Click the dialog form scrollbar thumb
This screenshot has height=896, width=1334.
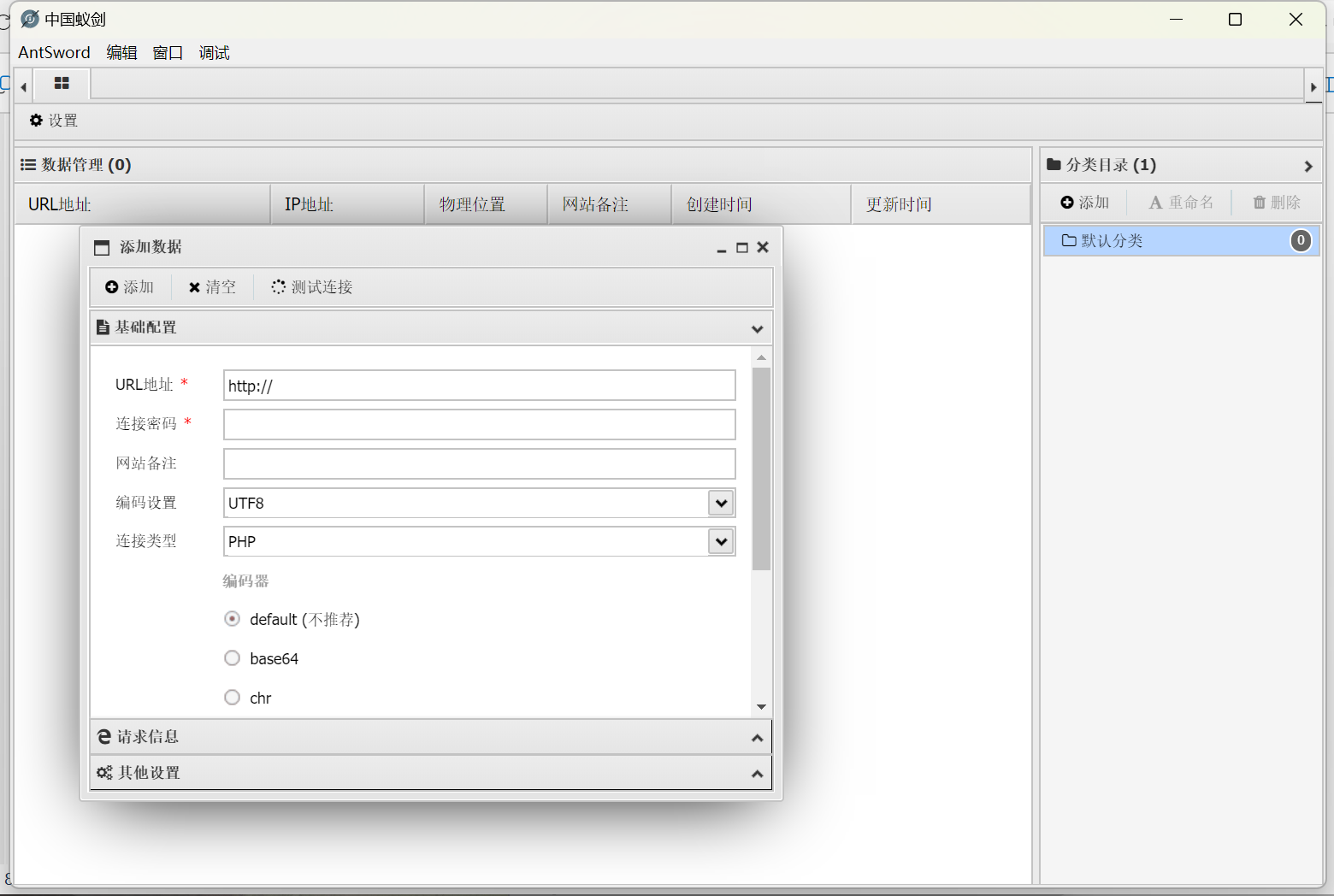click(761, 469)
